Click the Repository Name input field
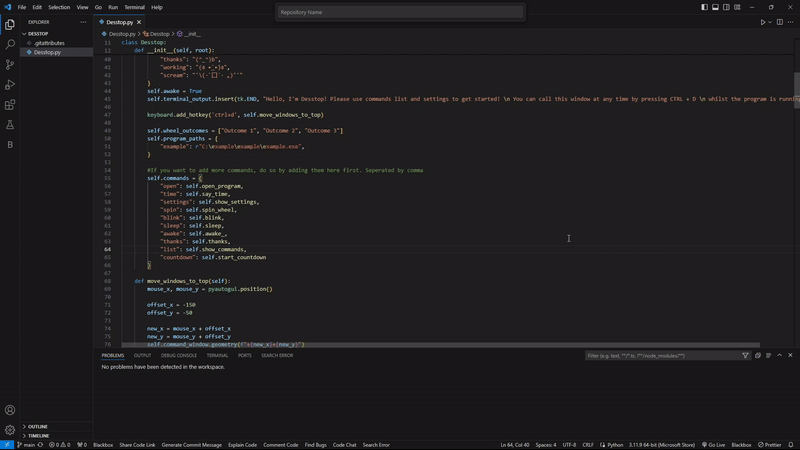The image size is (800, 450). (401, 12)
